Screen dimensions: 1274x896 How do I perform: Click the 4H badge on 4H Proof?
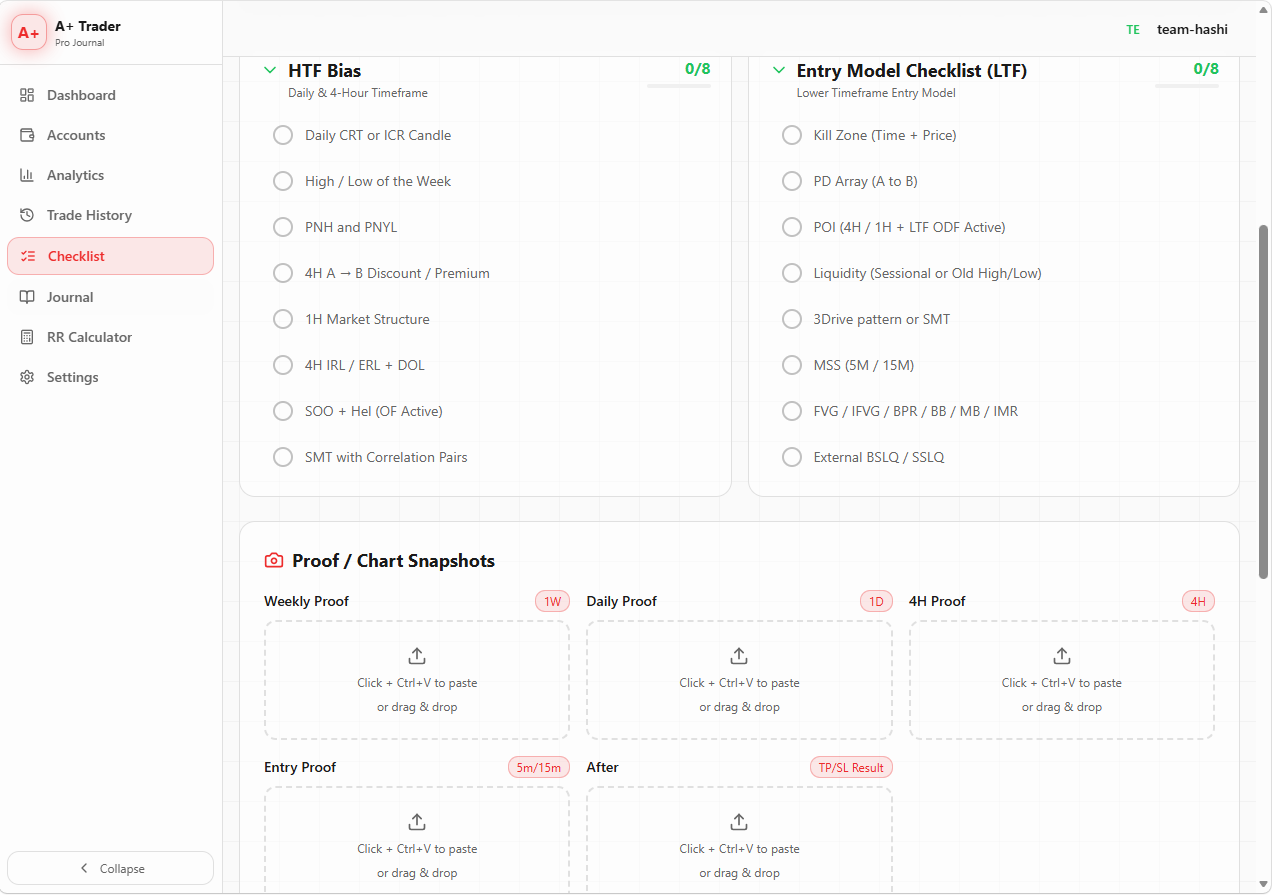point(1198,601)
